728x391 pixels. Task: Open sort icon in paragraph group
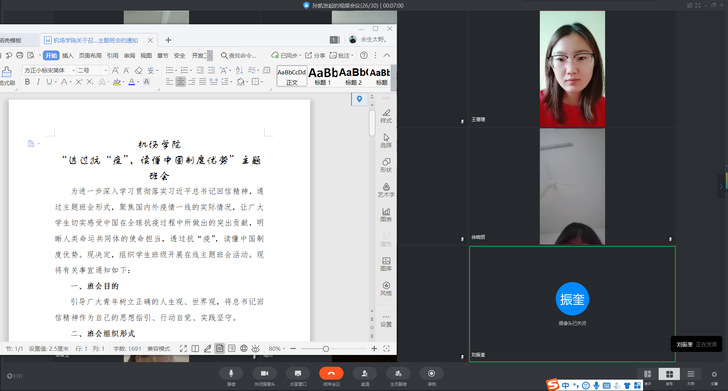click(239, 70)
